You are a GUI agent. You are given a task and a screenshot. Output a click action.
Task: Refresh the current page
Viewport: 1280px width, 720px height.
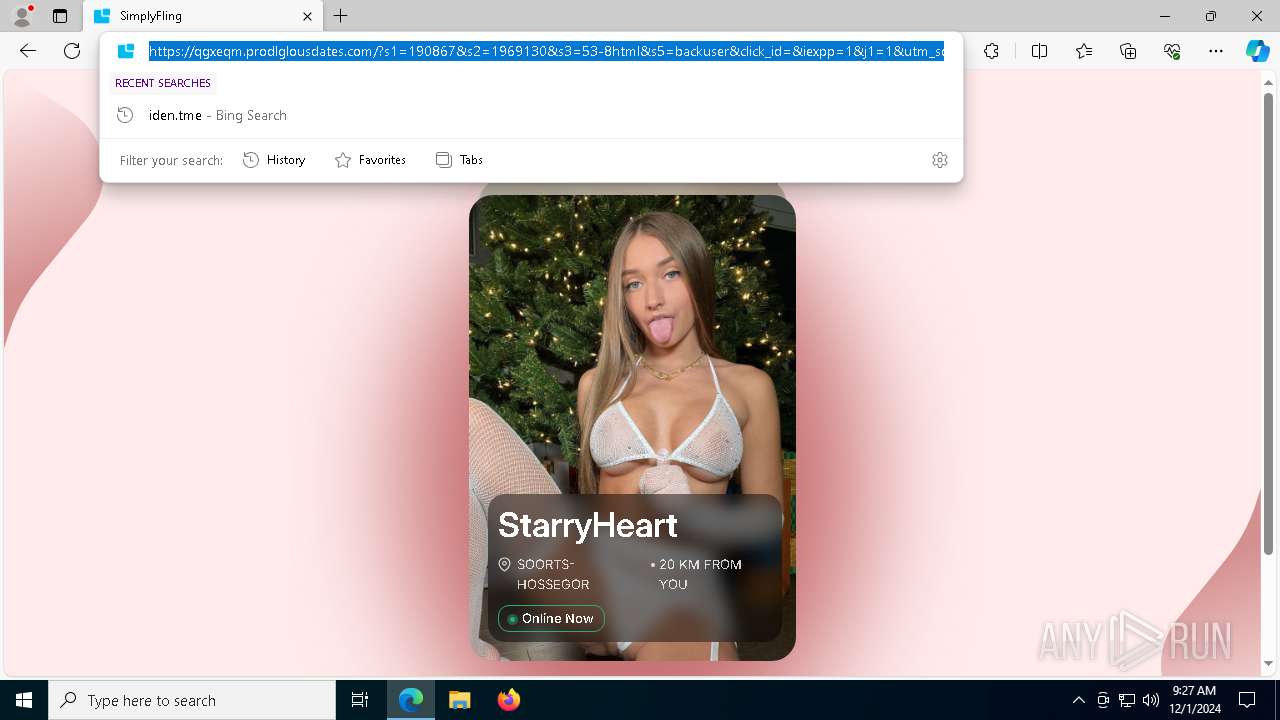pyautogui.click(x=72, y=51)
